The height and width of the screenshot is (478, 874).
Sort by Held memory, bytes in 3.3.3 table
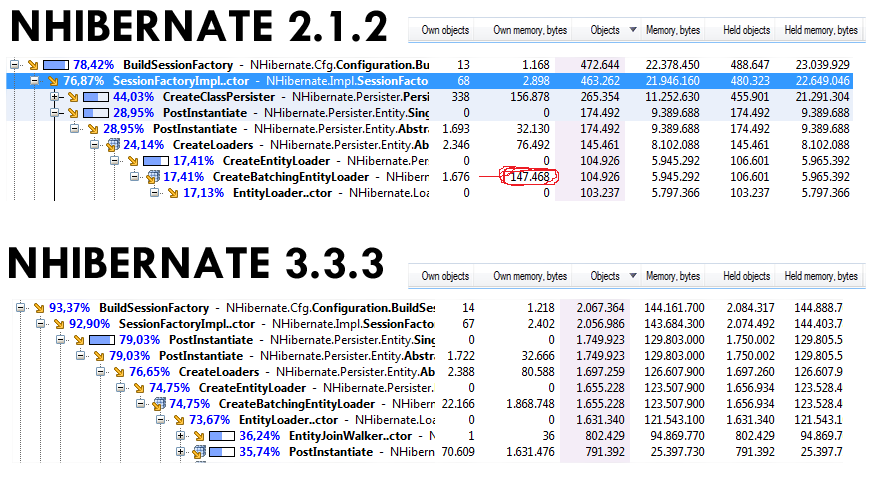pos(820,276)
